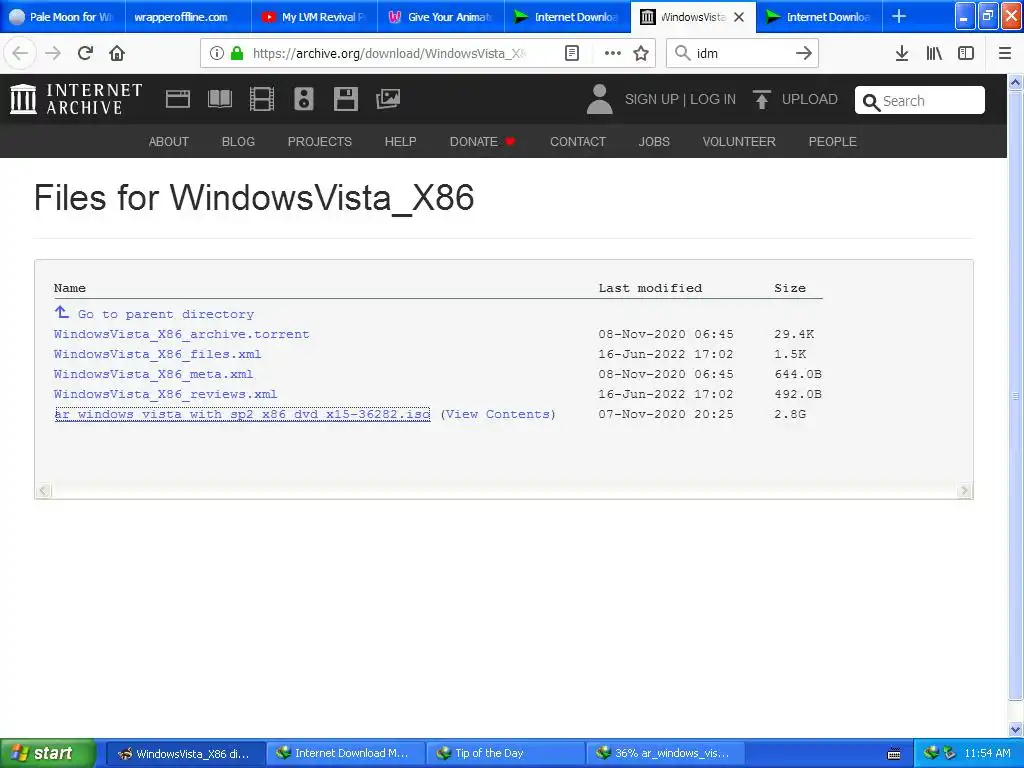Open page actions three-dot menu
Screen dimensions: 1024x768
click(x=613, y=54)
